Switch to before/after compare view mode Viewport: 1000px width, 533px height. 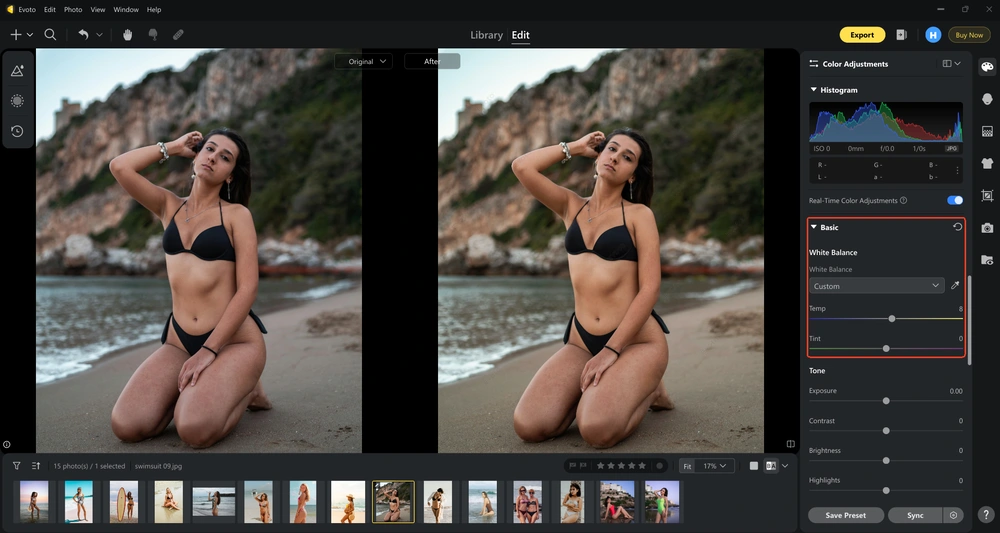pyautogui.click(x=771, y=466)
